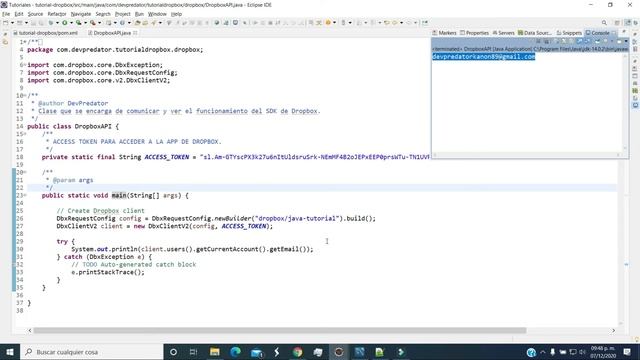Open the Source menu
Viewport: 640px width, 360px height.
(x=35, y=14)
